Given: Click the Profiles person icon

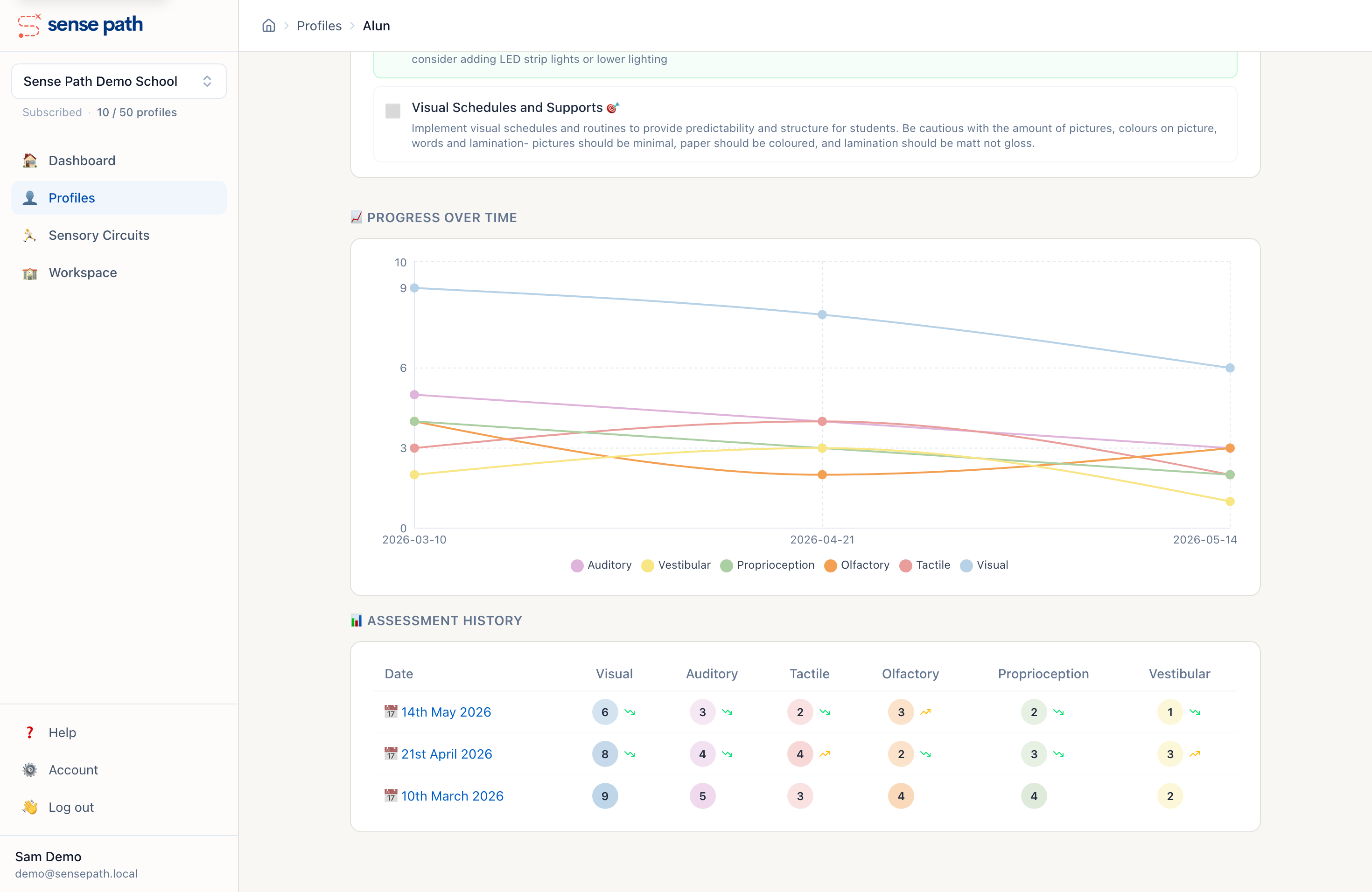Looking at the screenshot, I should pyautogui.click(x=30, y=198).
